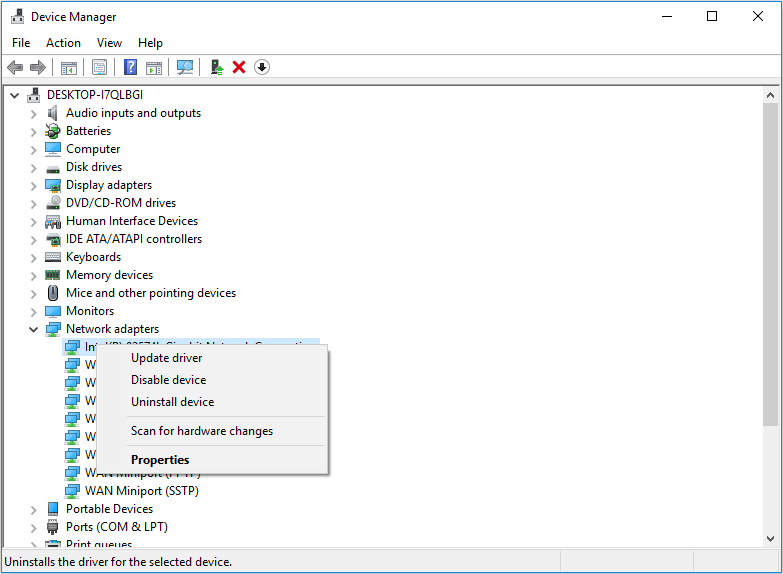783x574 pixels.
Task: Choose Disable device from context menu
Action: (x=213, y=380)
